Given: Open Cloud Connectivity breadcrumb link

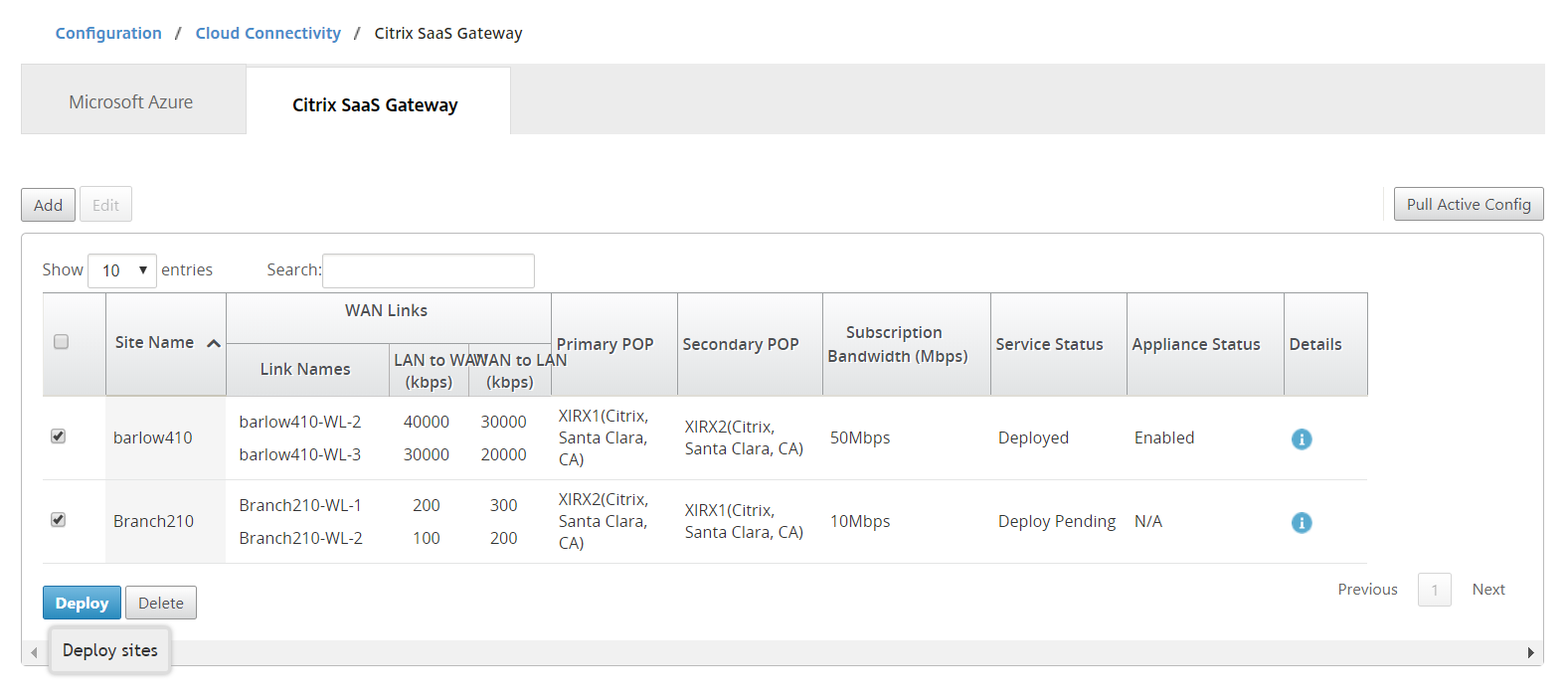Looking at the screenshot, I should click(267, 33).
